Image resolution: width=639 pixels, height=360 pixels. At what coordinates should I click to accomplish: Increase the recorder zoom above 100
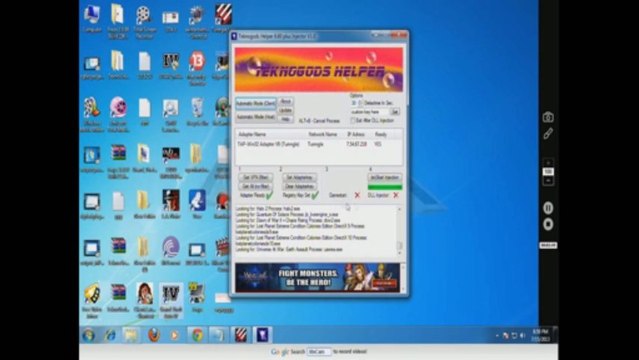[548, 163]
